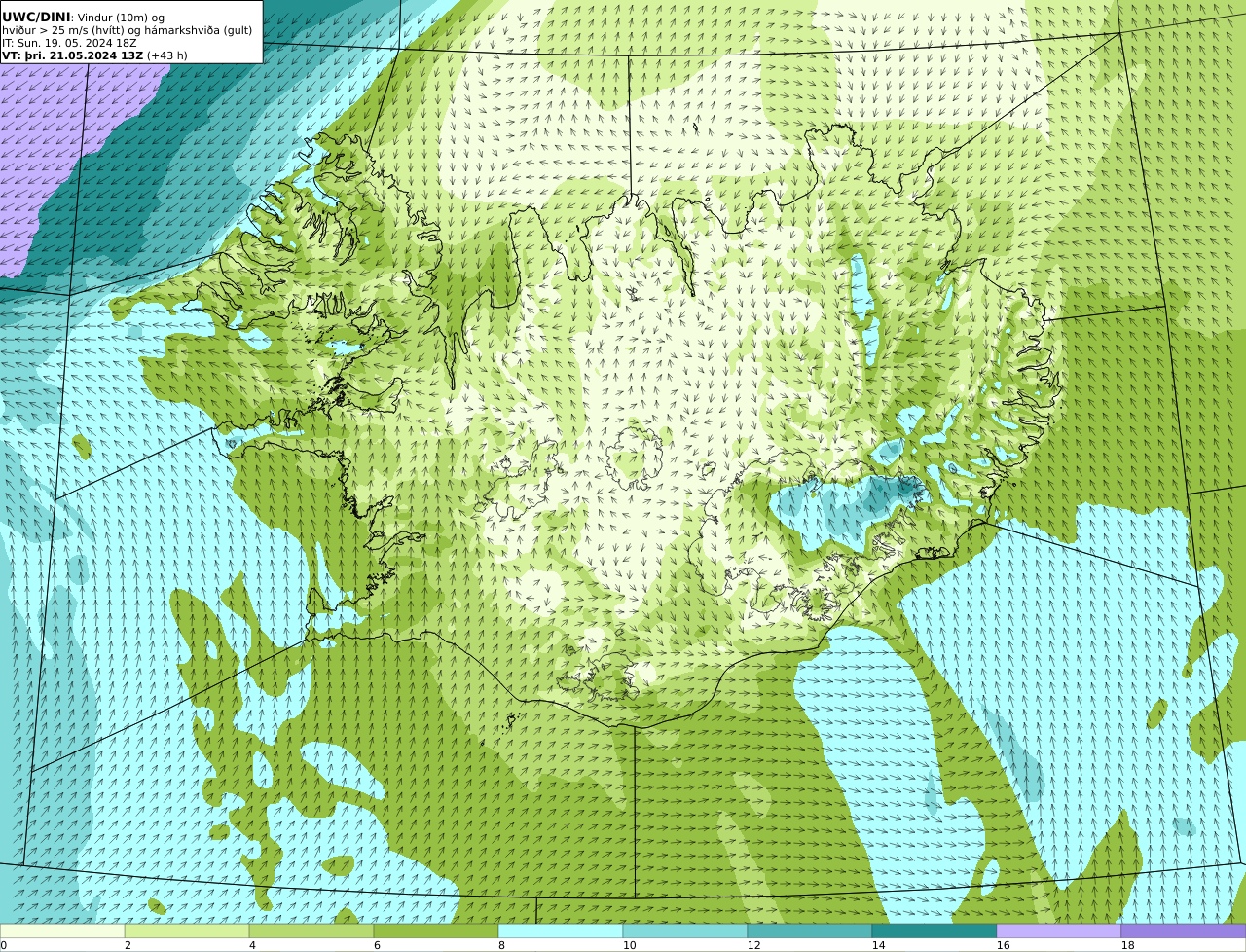
Task: Click the legend tick label '12'
Action: (x=754, y=945)
